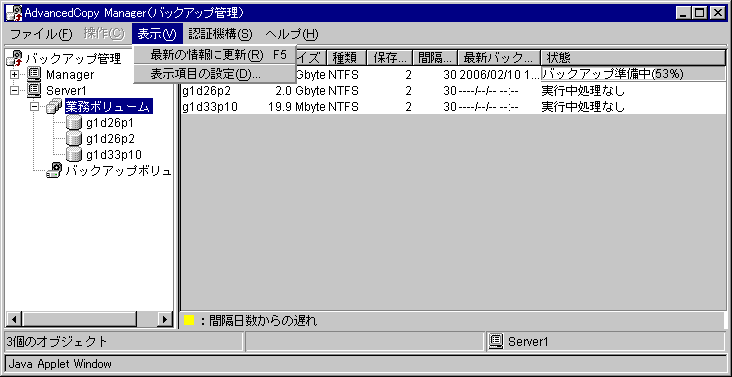Select Manager in the tree
Viewport: 732px width, 377px height.
point(70,75)
